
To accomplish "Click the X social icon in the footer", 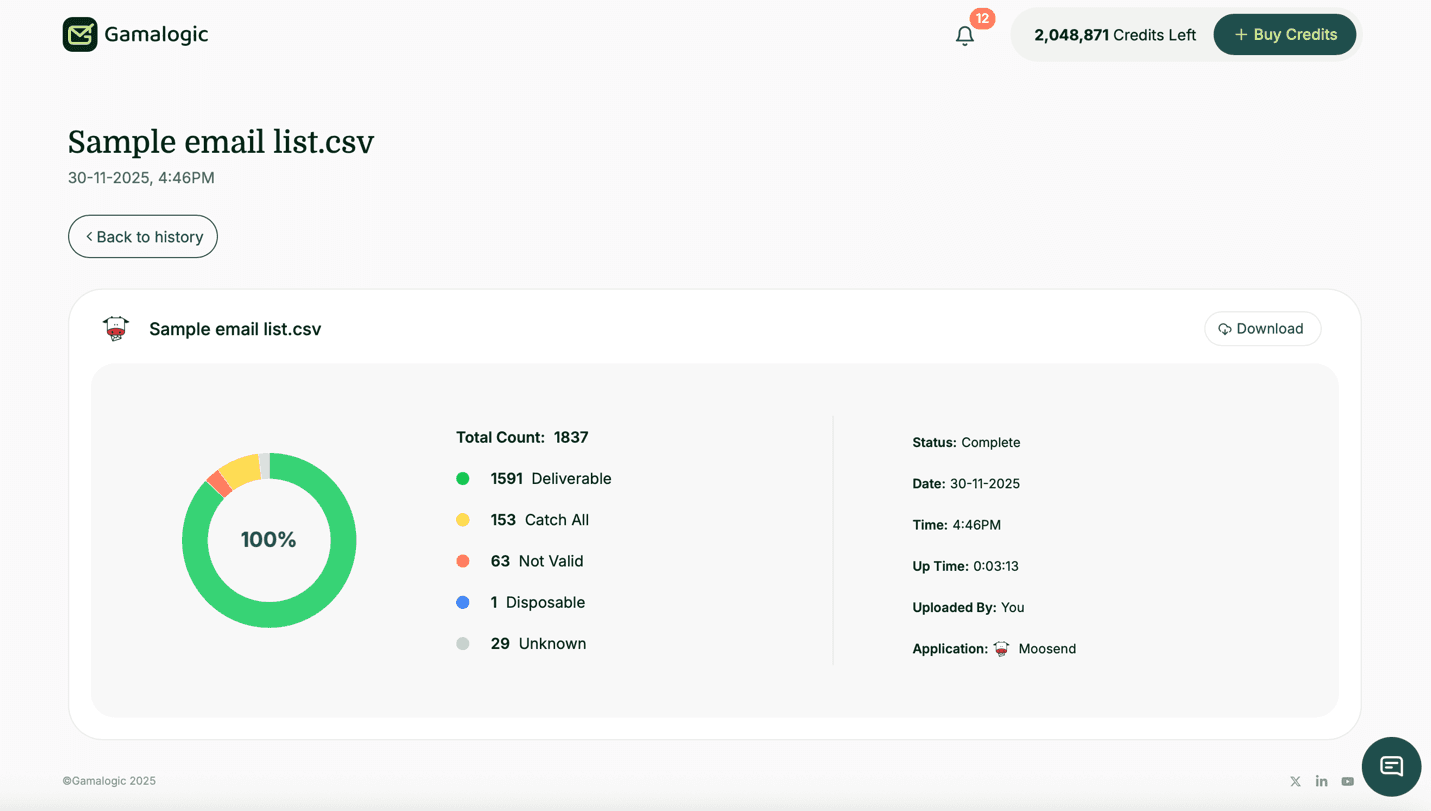I will coord(1295,781).
